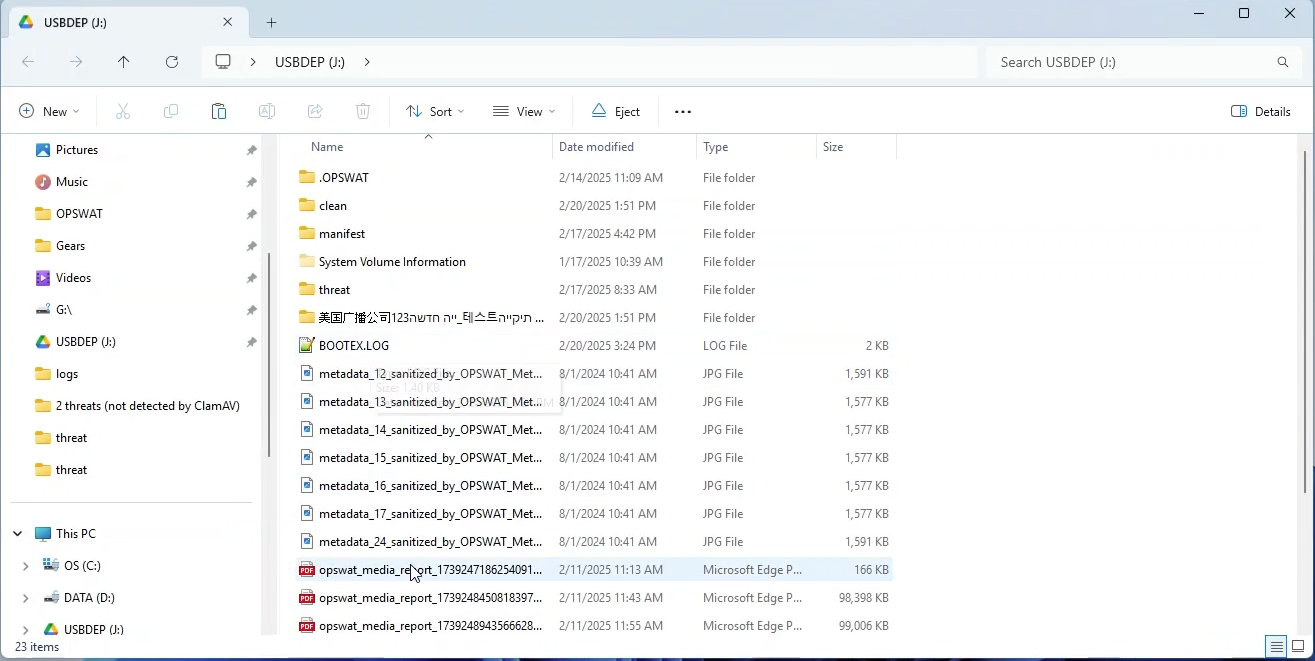This screenshot has height=661, width=1315.
Task: Click the Eject button
Action: tap(616, 111)
